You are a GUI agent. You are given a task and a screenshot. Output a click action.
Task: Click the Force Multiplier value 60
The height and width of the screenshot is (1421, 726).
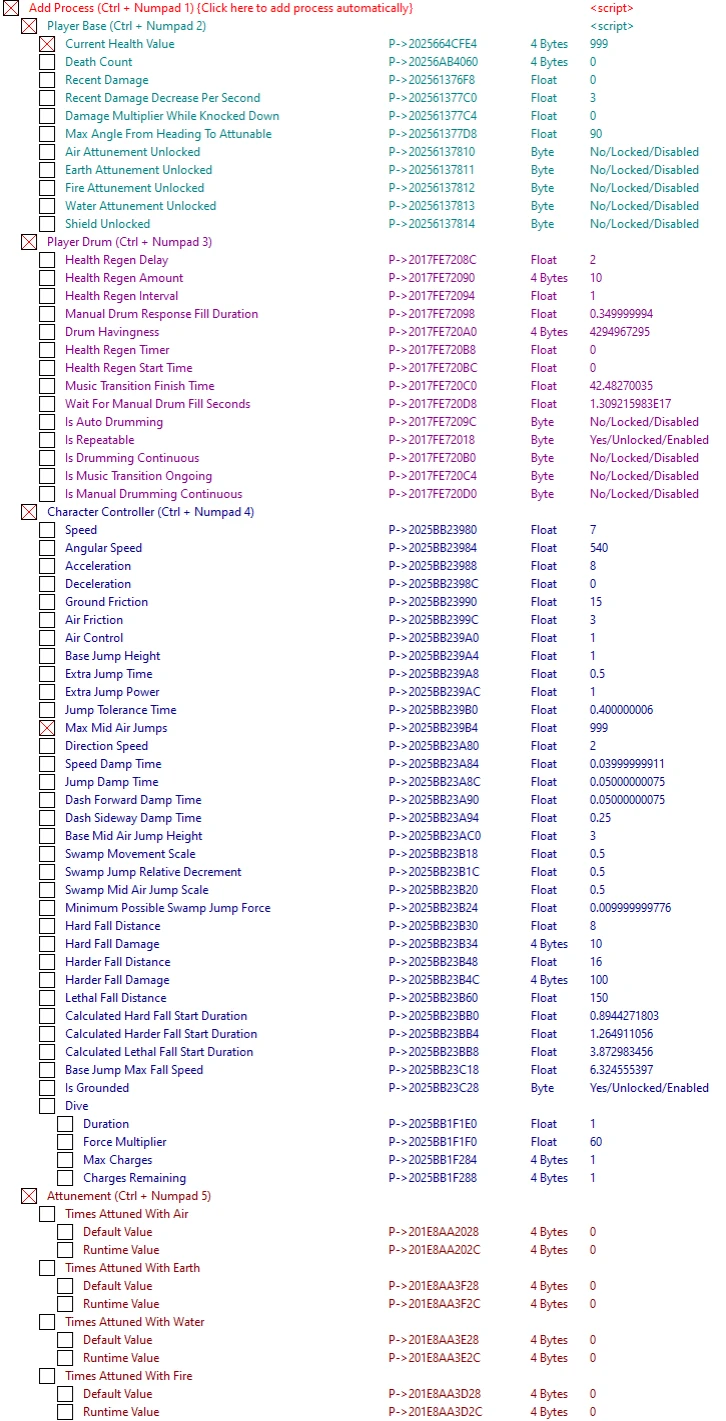[596, 1142]
